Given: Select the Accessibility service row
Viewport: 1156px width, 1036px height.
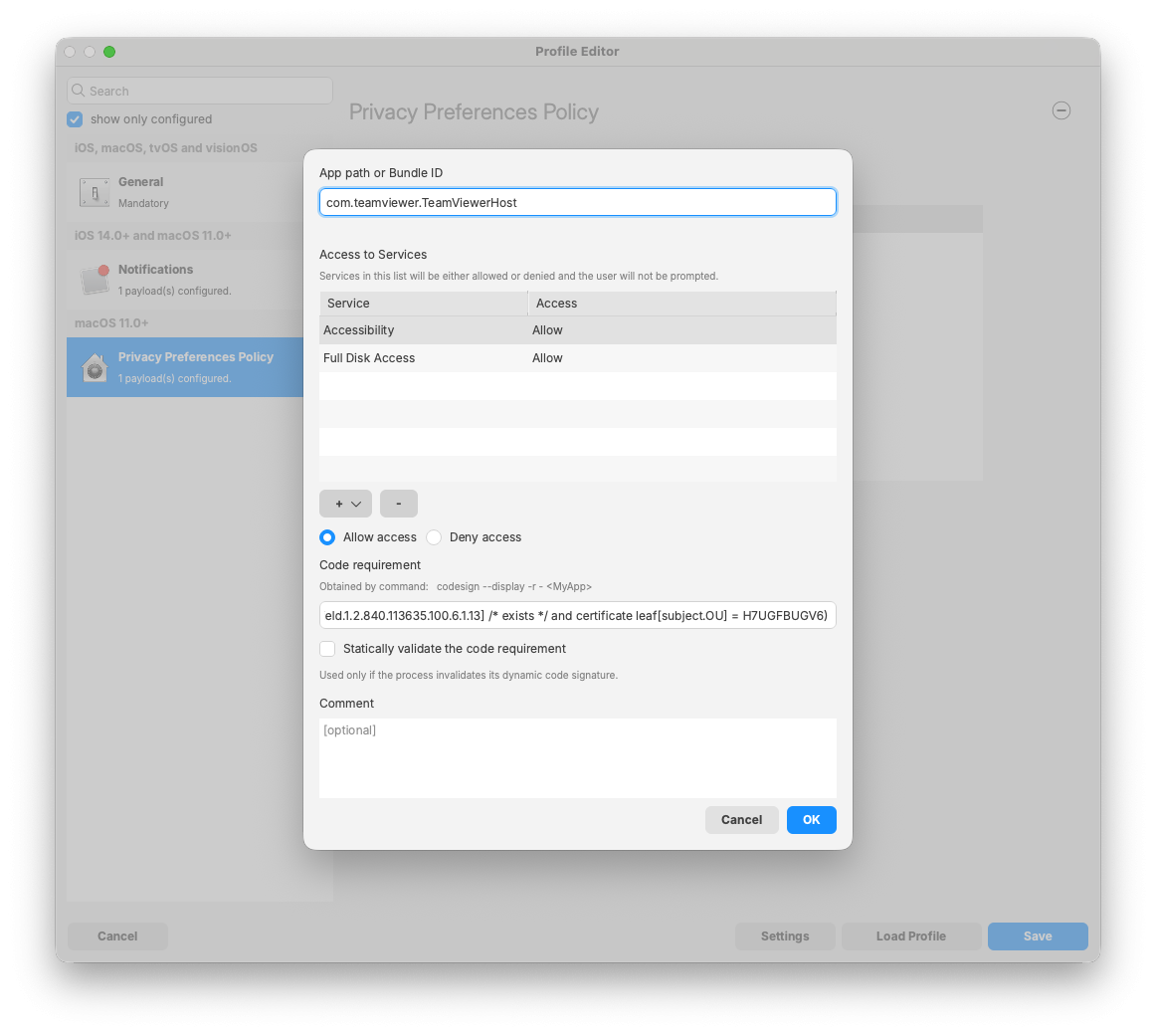Looking at the screenshot, I should (578, 330).
